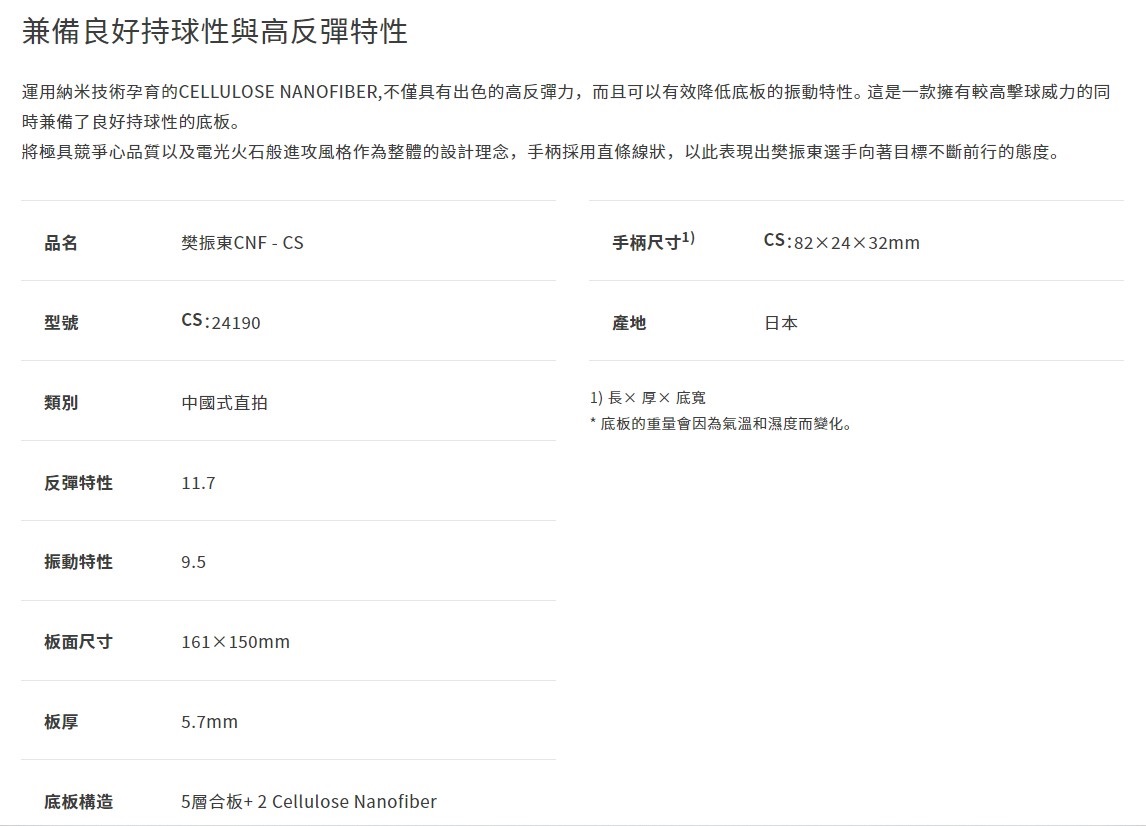
Task: Click the 品名 label
Action: click(61, 243)
